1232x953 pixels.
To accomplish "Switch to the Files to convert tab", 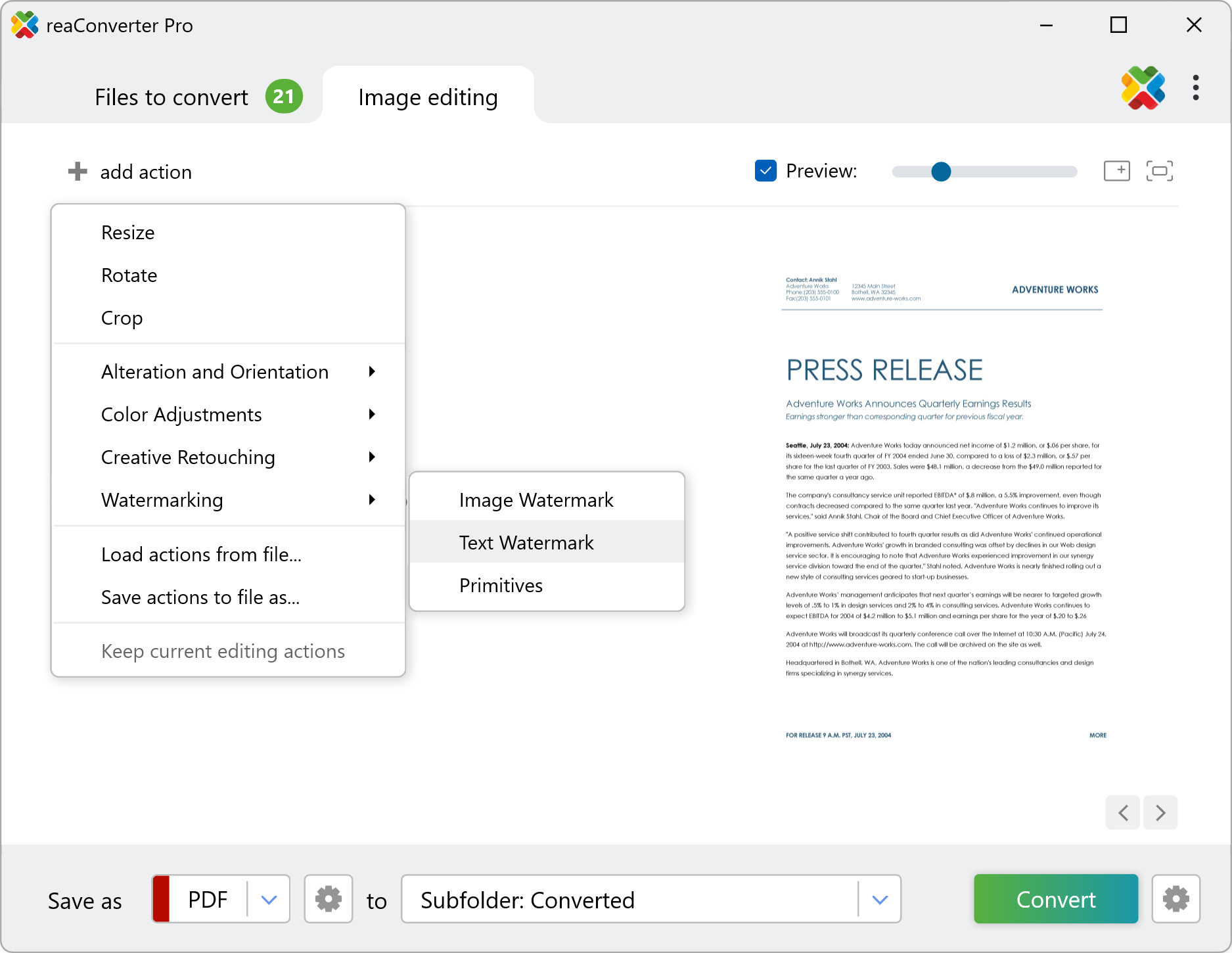I will pos(171,97).
